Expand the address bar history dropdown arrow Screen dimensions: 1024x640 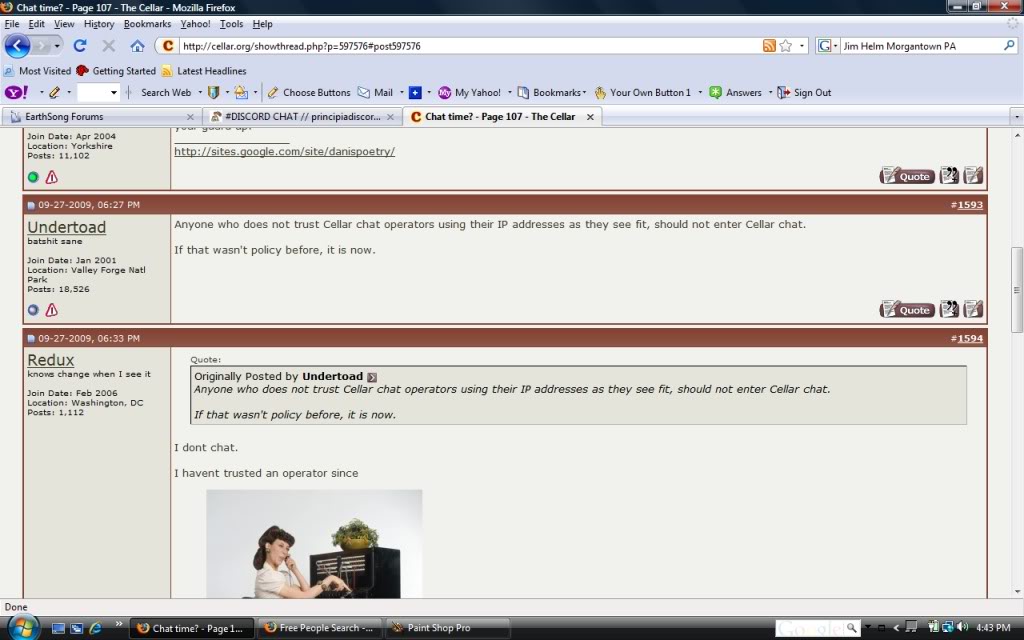pyautogui.click(x=801, y=46)
